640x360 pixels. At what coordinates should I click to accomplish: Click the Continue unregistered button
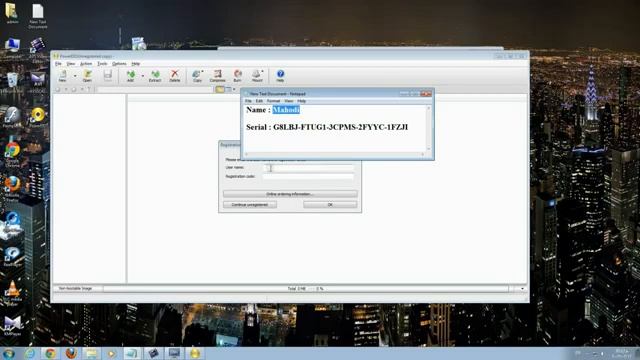point(250,204)
